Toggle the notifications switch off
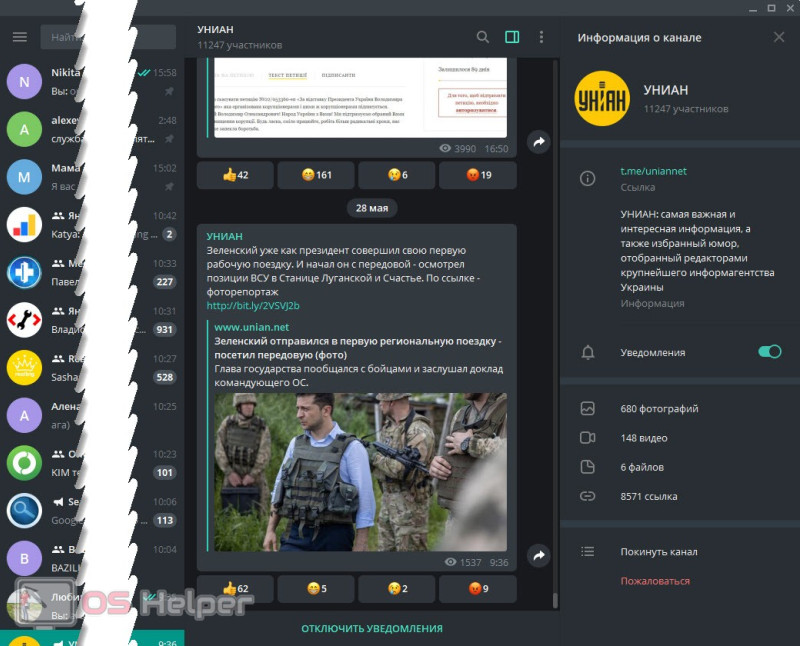This screenshot has height=646, width=800. click(x=769, y=351)
